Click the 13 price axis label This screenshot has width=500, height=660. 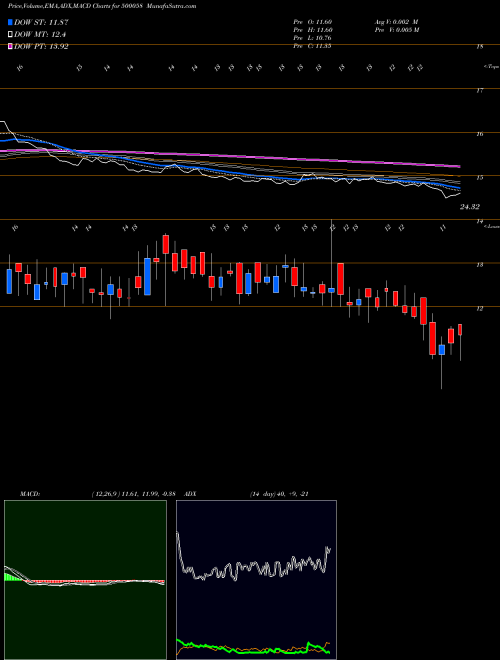[x=479, y=265]
